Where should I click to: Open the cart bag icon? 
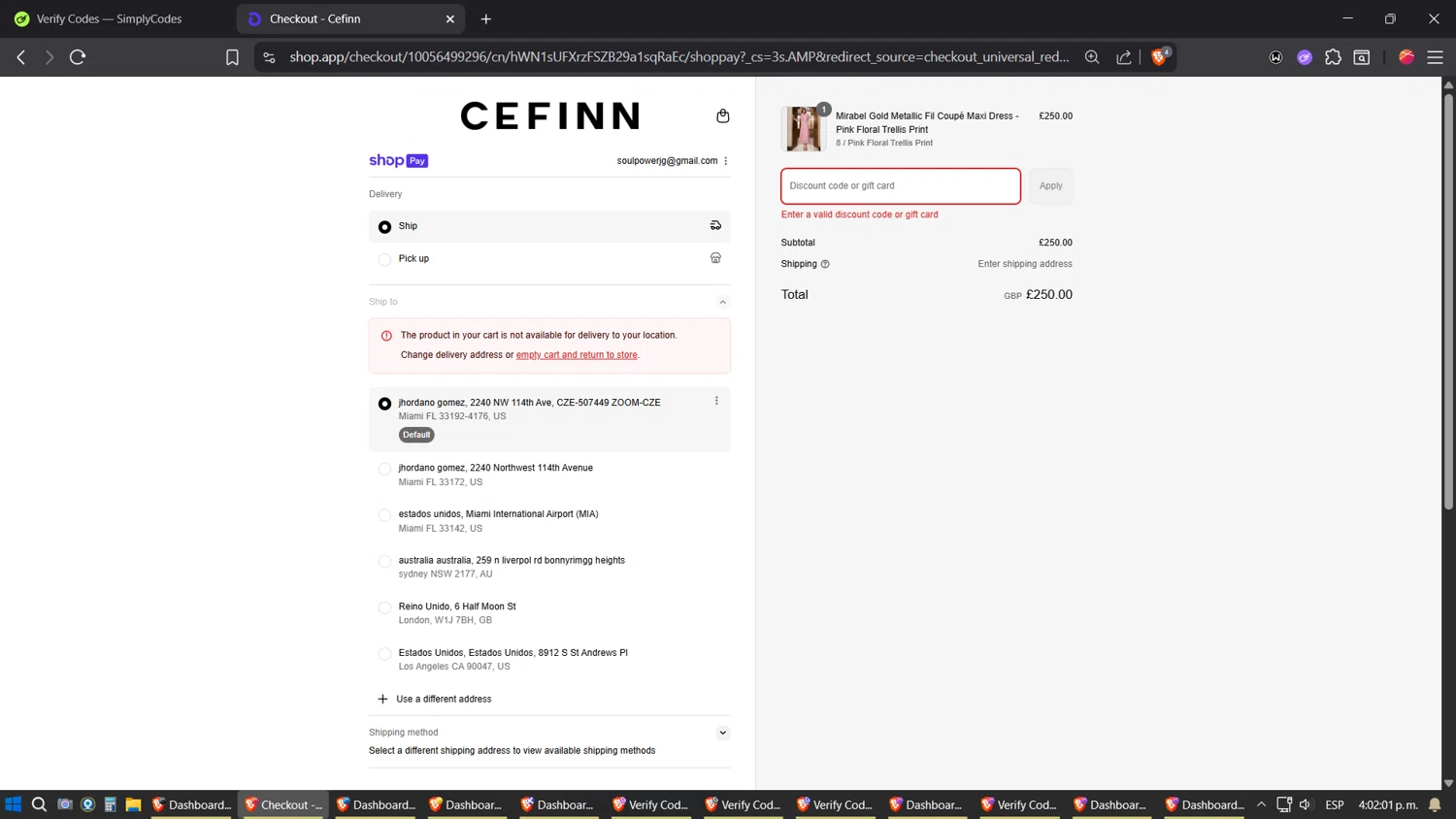click(x=722, y=115)
